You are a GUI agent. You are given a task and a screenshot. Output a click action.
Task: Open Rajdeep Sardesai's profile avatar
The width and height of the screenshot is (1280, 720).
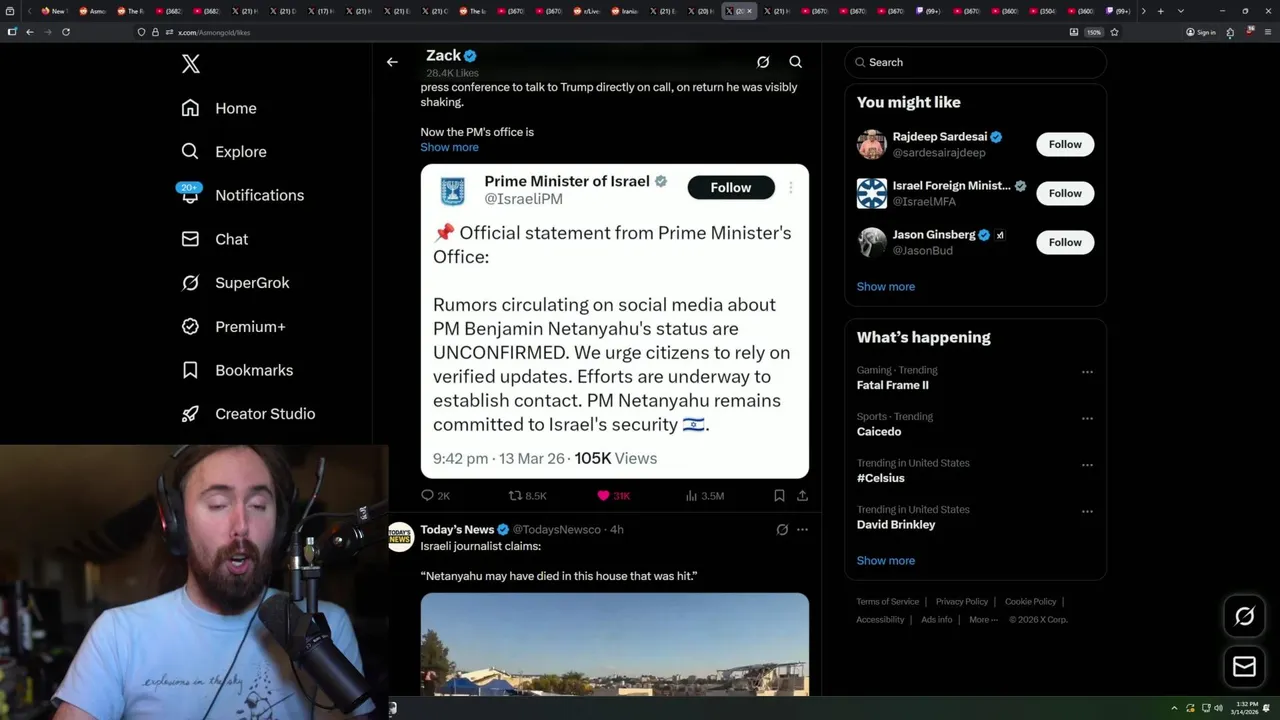(872, 144)
